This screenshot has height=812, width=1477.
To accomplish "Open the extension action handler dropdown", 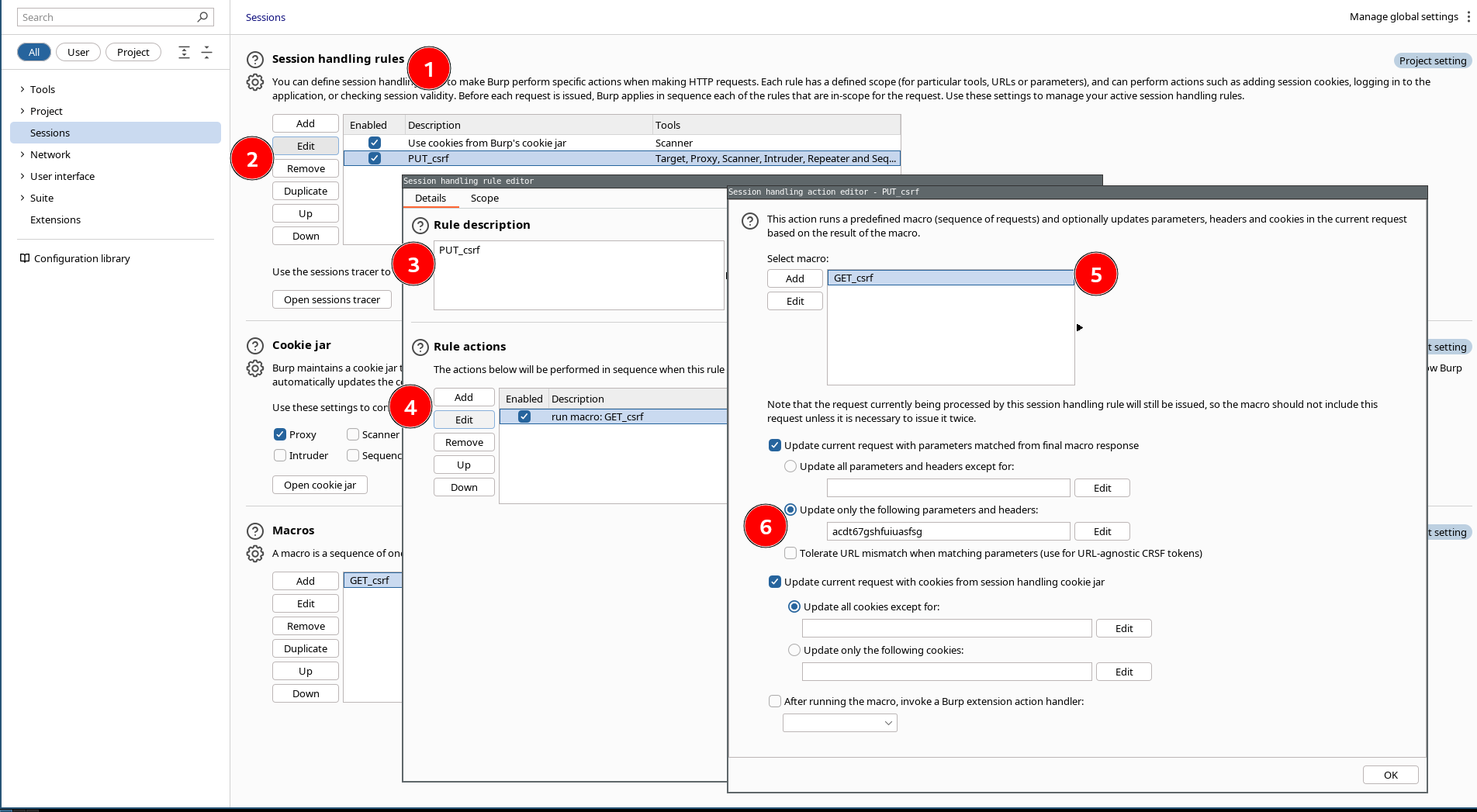I will (840, 723).
